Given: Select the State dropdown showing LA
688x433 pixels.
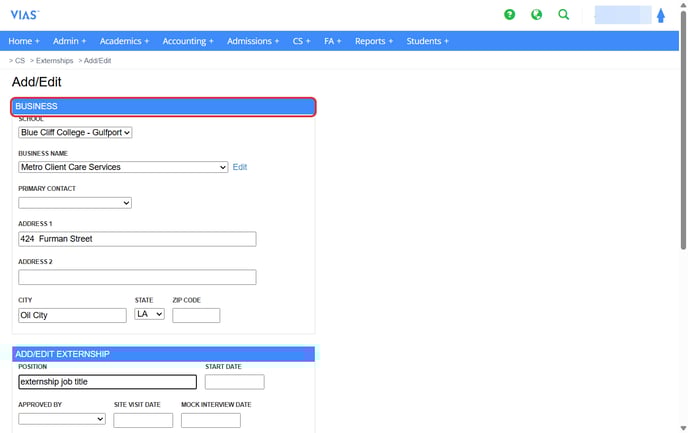Looking at the screenshot, I should (149, 314).
